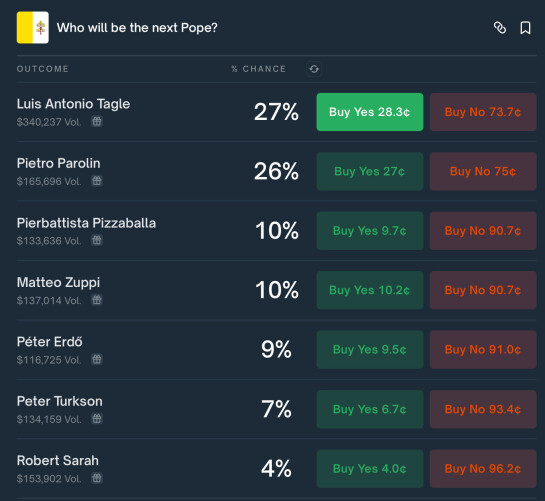This screenshot has width=545, height=501.
Task: Click the gift icon under Pierbattista Pizzaballa
Action: point(97,240)
